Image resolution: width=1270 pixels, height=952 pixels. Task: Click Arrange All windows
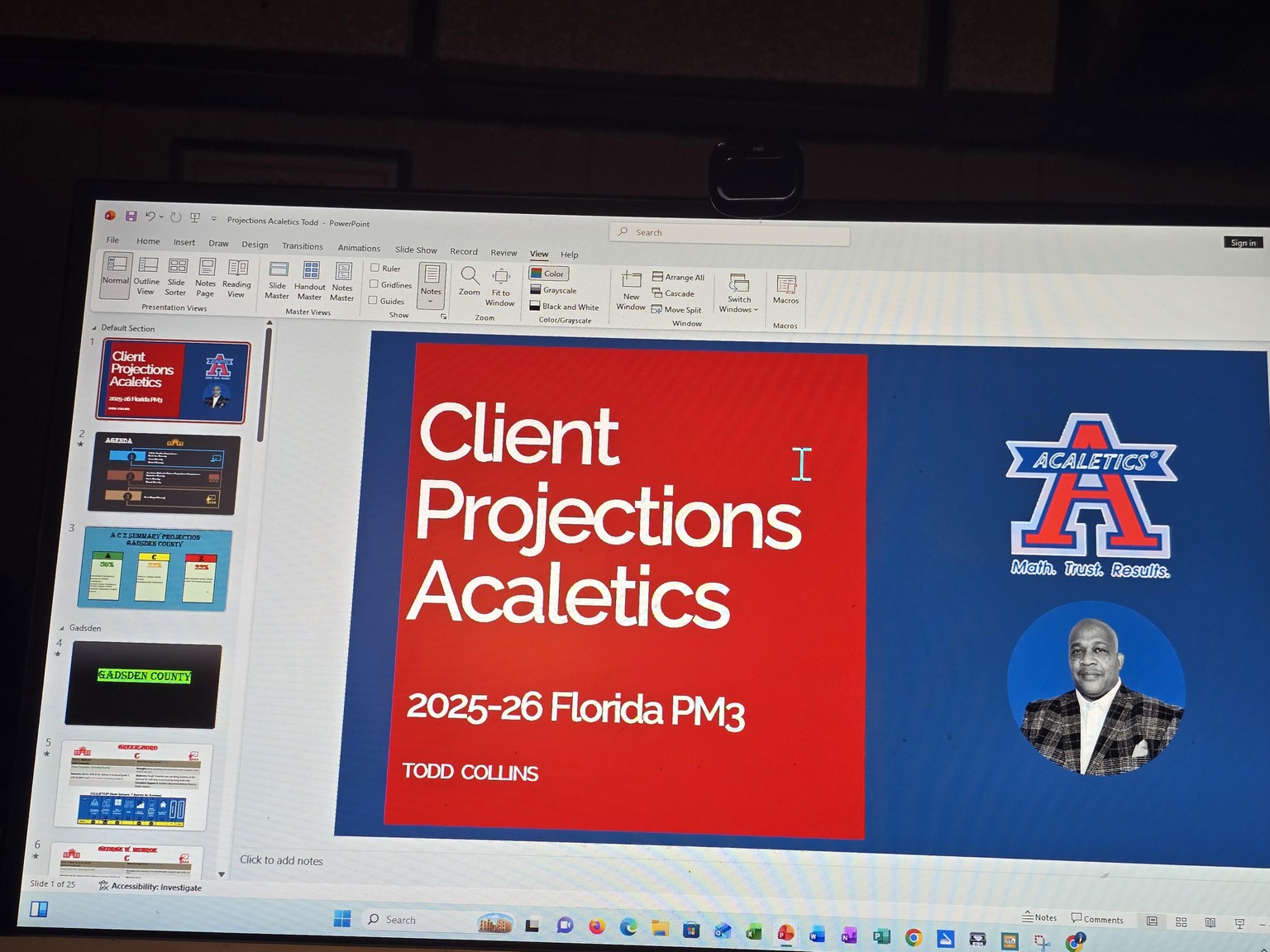click(x=679, y=277)
